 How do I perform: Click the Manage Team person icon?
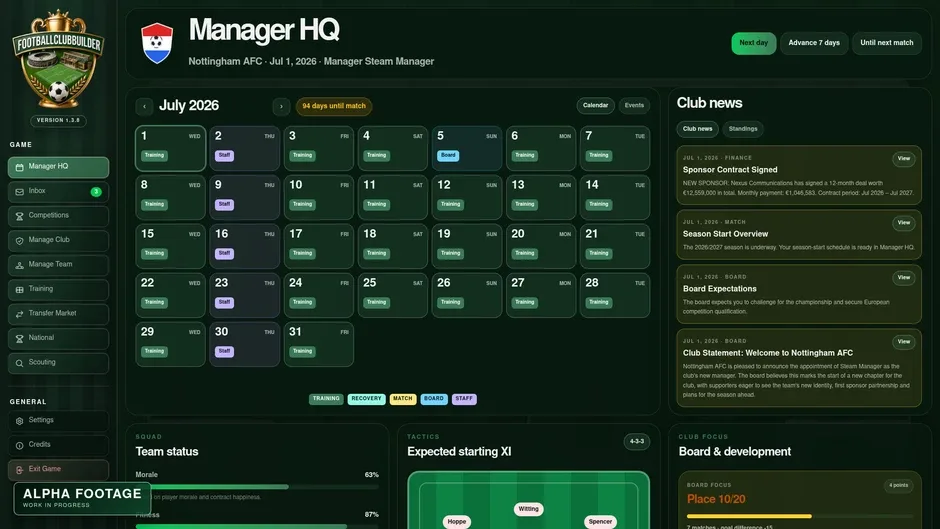[19, 265]
